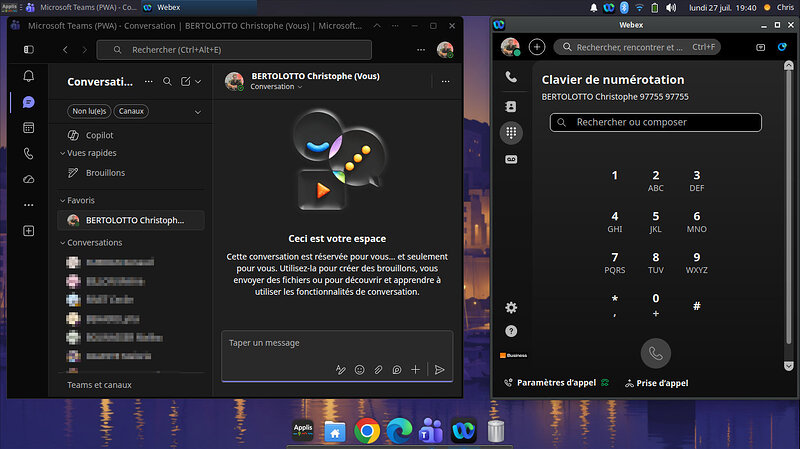Open Webex settings gear

(x=511, y=307)
